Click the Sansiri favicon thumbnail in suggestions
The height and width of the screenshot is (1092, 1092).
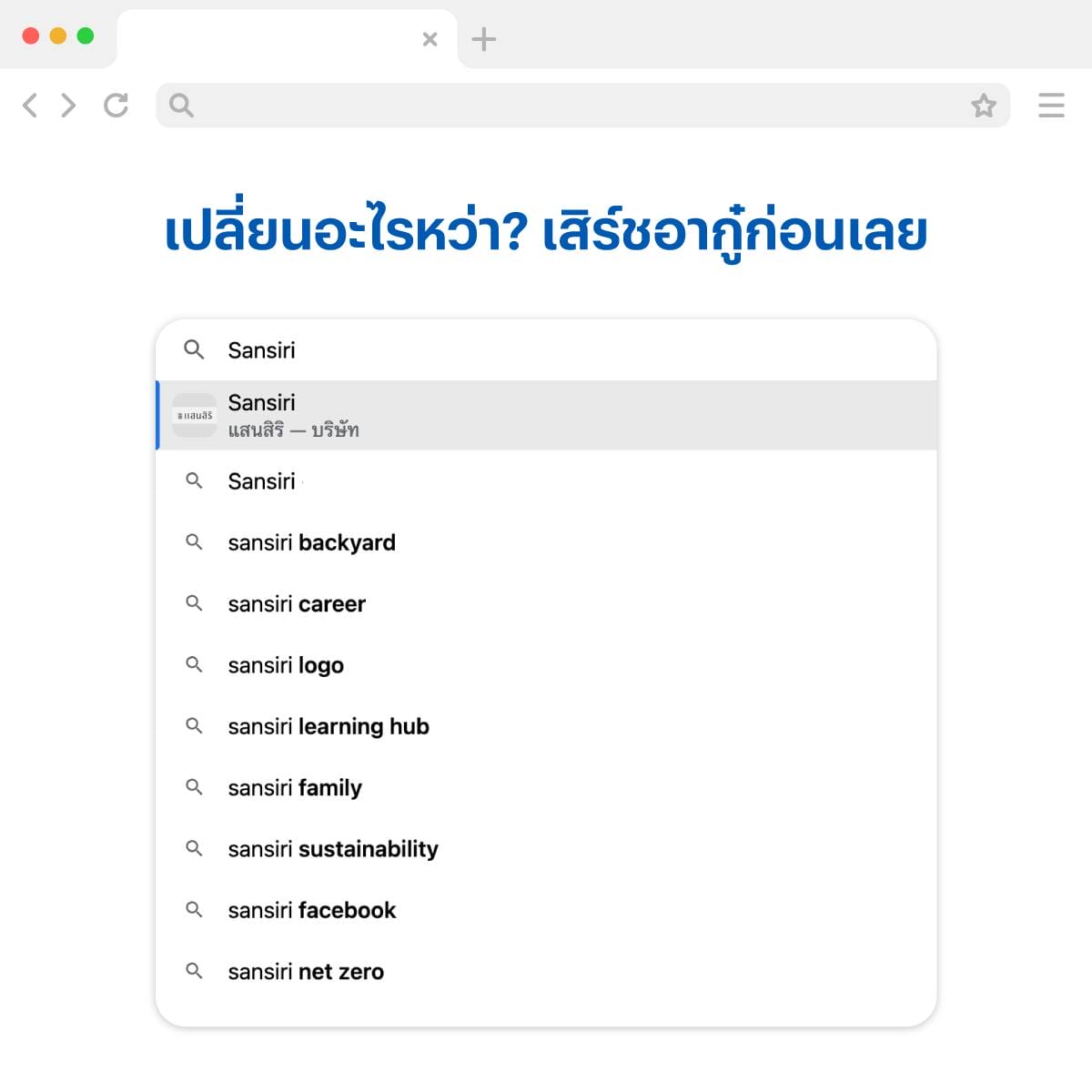[192, 414]
